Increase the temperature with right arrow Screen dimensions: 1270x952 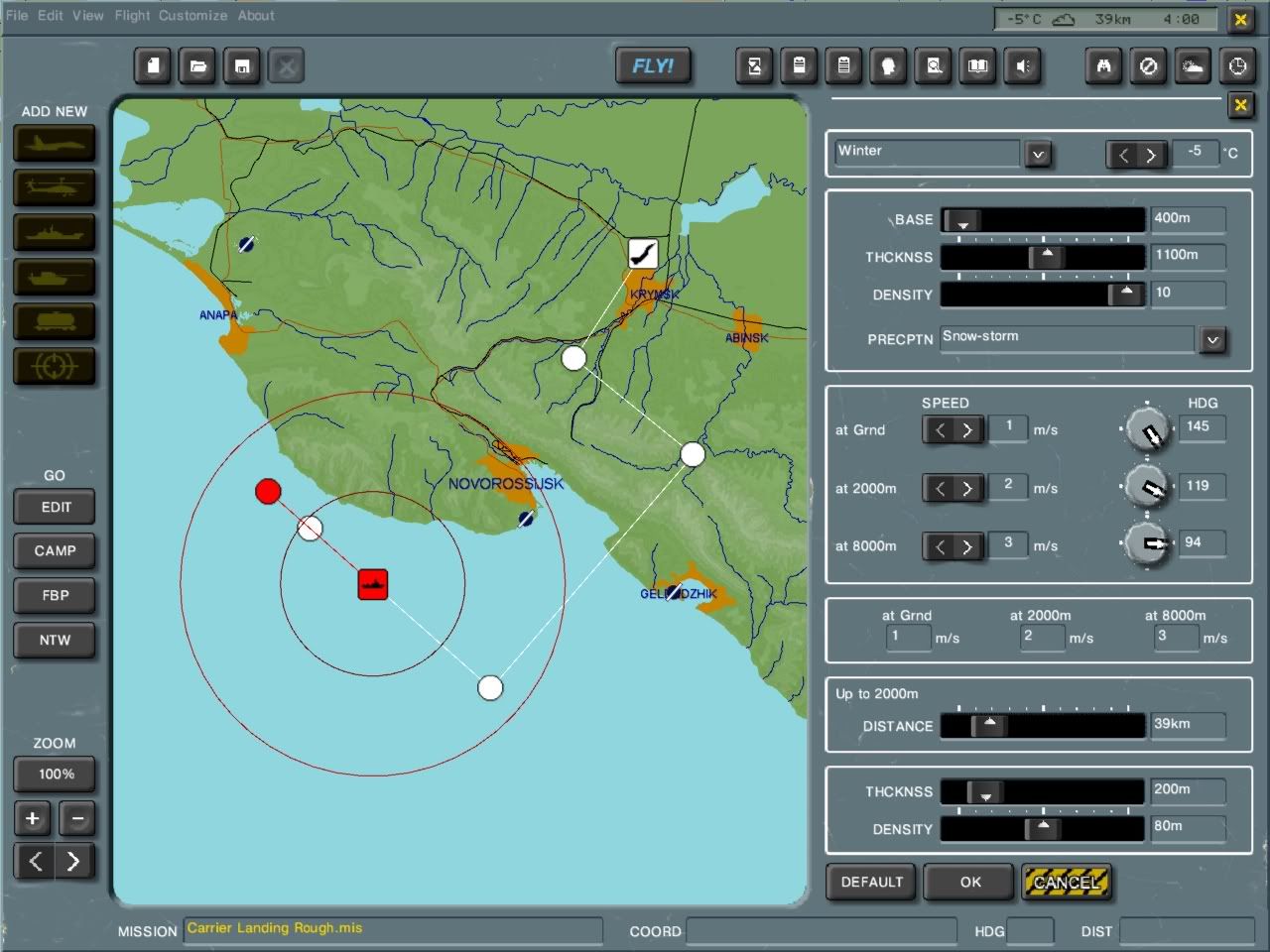(1151, 155)
